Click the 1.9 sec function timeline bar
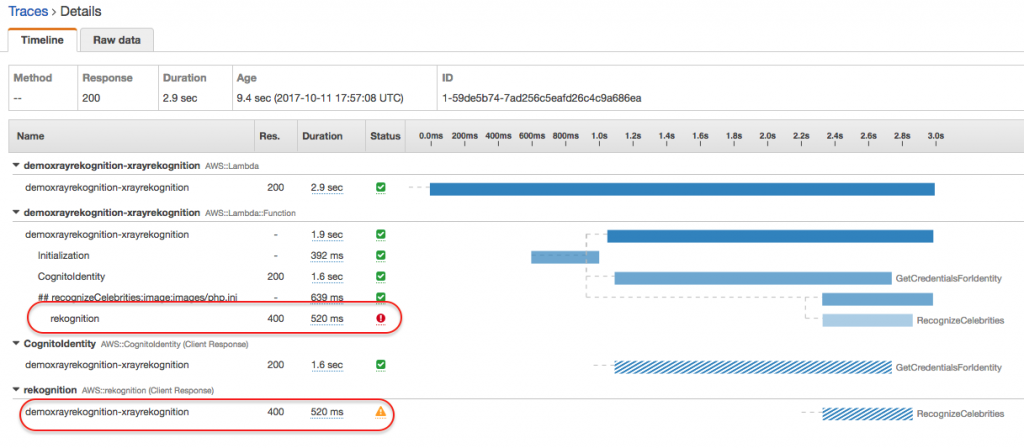The image size is (1024, 448). tap(771, 236)
